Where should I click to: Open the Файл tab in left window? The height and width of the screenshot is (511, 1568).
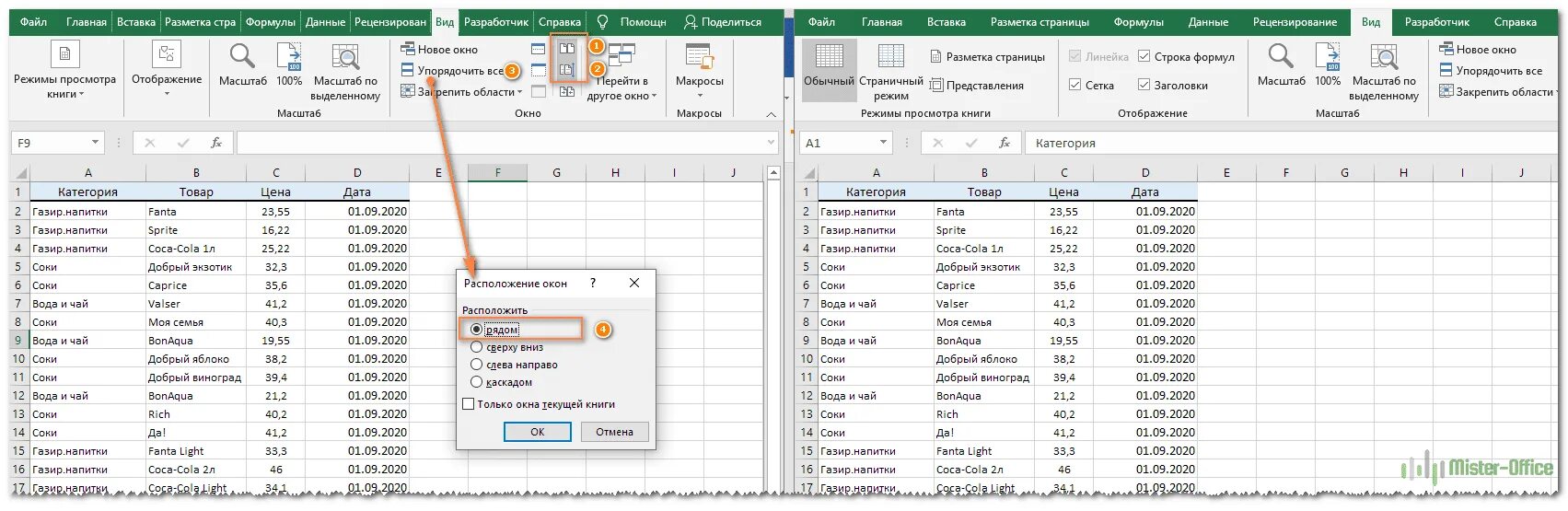click(33, 21)
